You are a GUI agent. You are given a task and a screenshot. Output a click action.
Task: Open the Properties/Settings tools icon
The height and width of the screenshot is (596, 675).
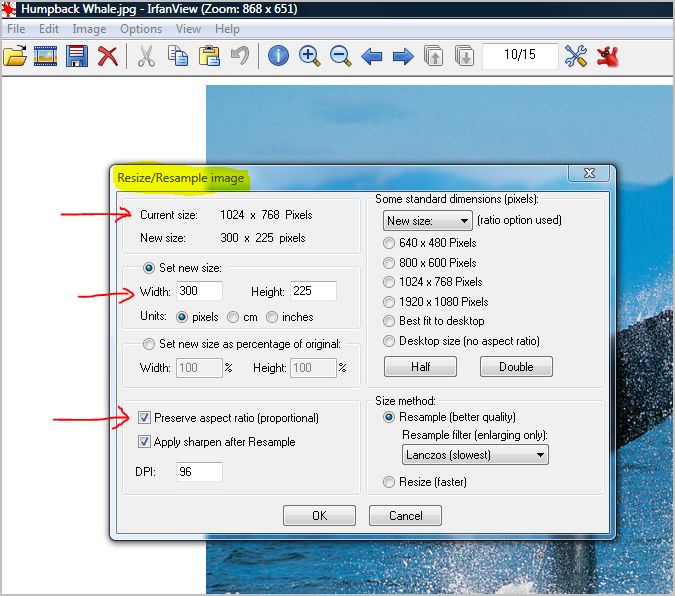click(x=576, y=56)
